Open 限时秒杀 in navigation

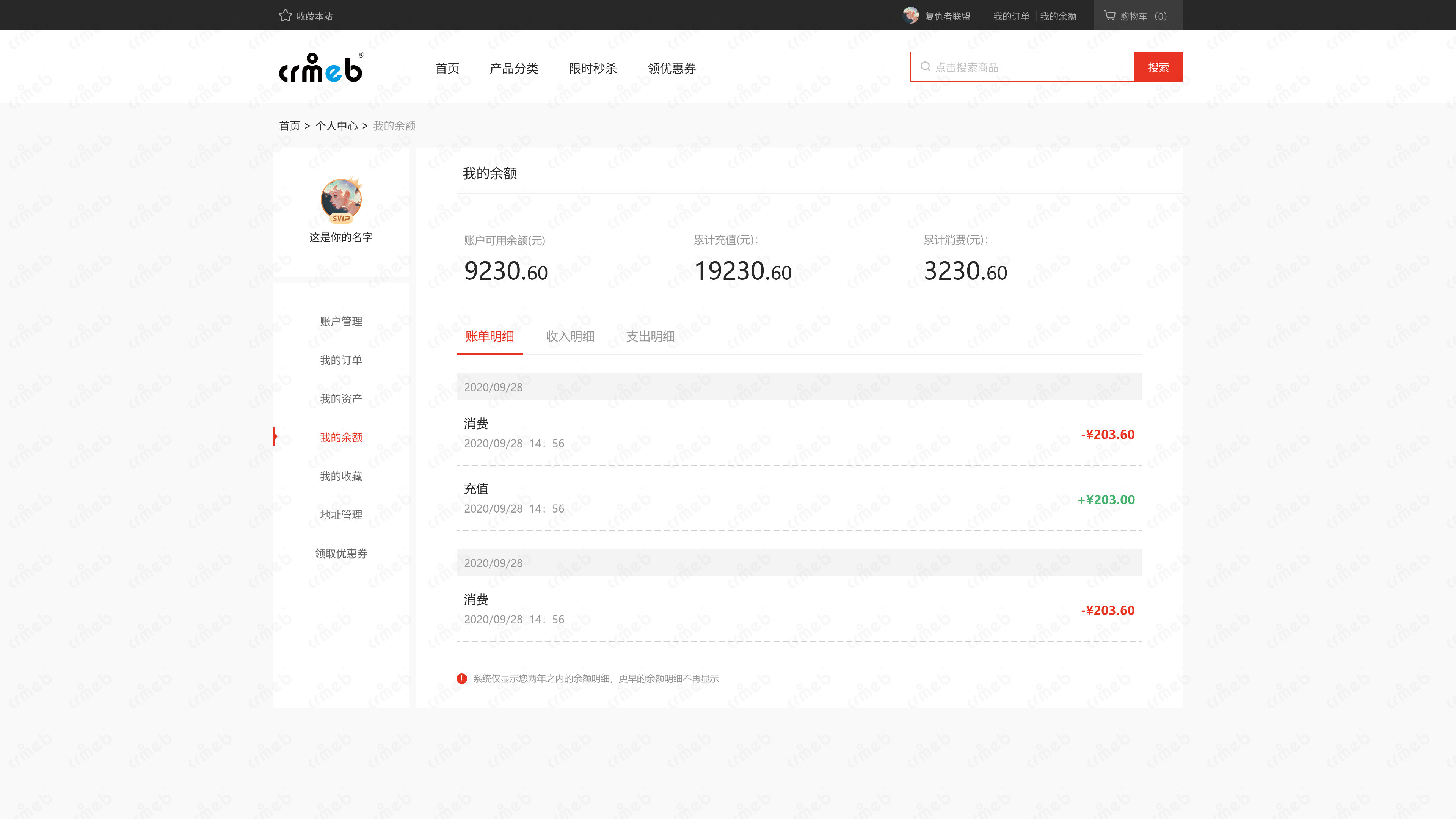coord(592,68)
